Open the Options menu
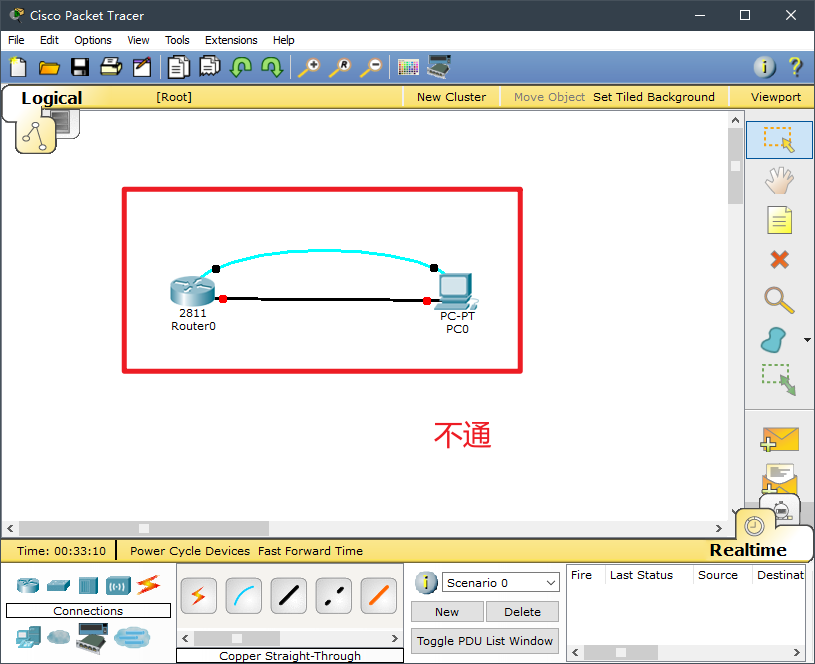 [93, 40]
